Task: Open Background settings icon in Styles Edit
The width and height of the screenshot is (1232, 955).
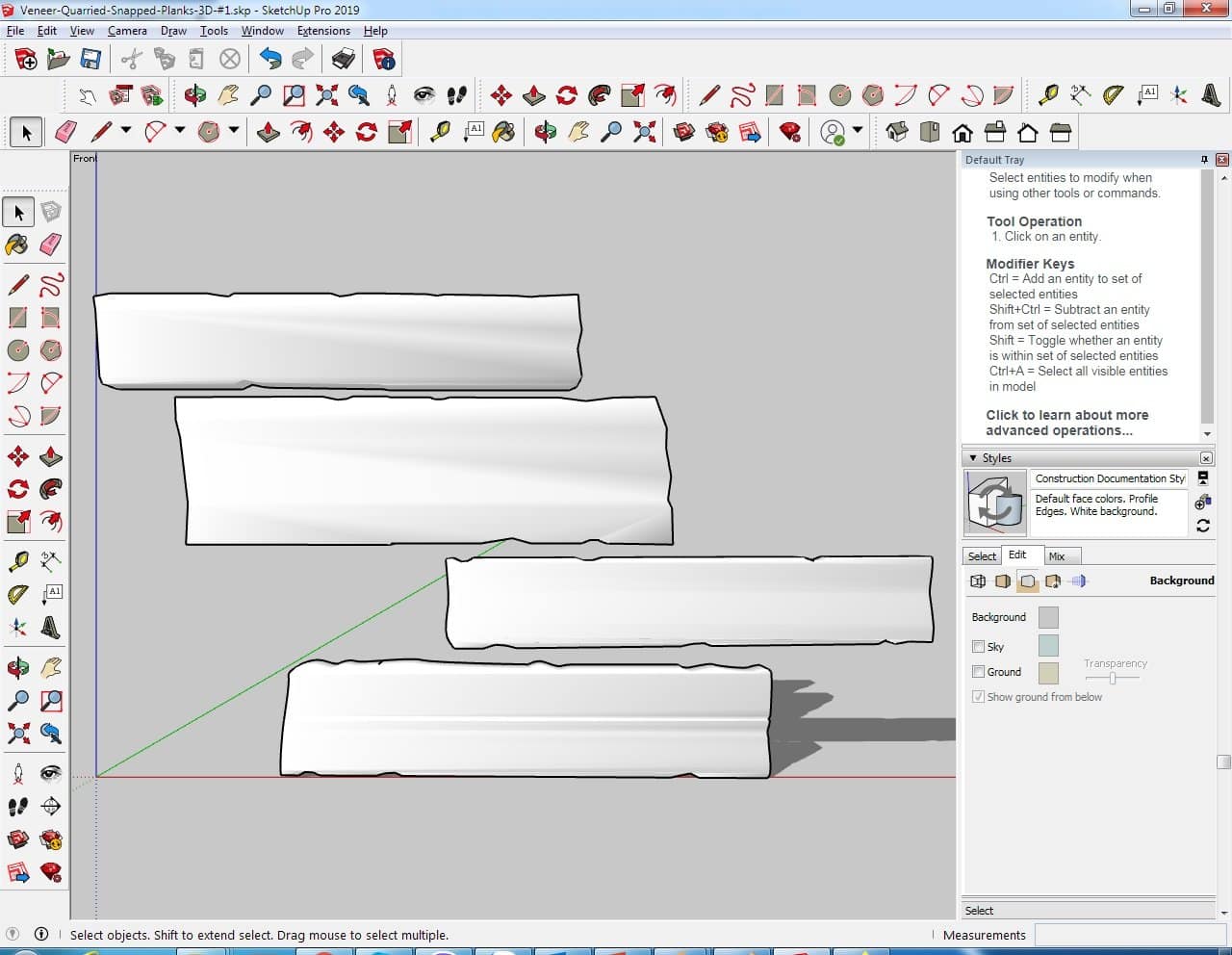Action: [1027, 581]
